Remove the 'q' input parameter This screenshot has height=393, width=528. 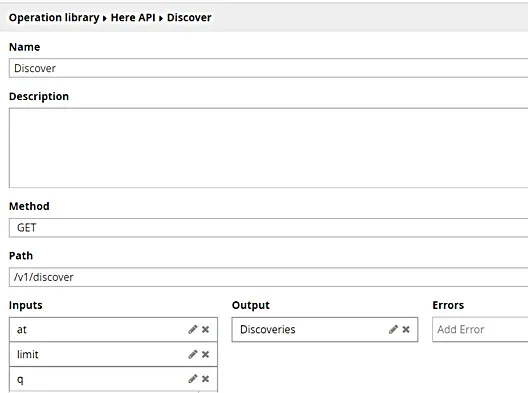205,379
